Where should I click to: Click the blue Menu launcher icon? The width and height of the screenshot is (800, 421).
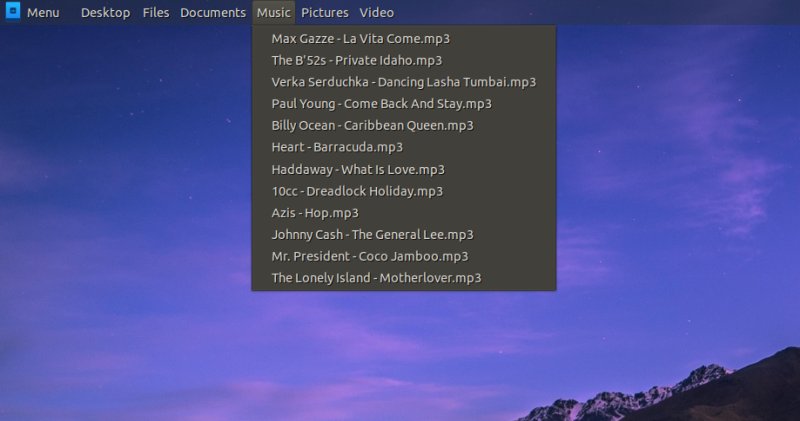(x=13, y=13)
